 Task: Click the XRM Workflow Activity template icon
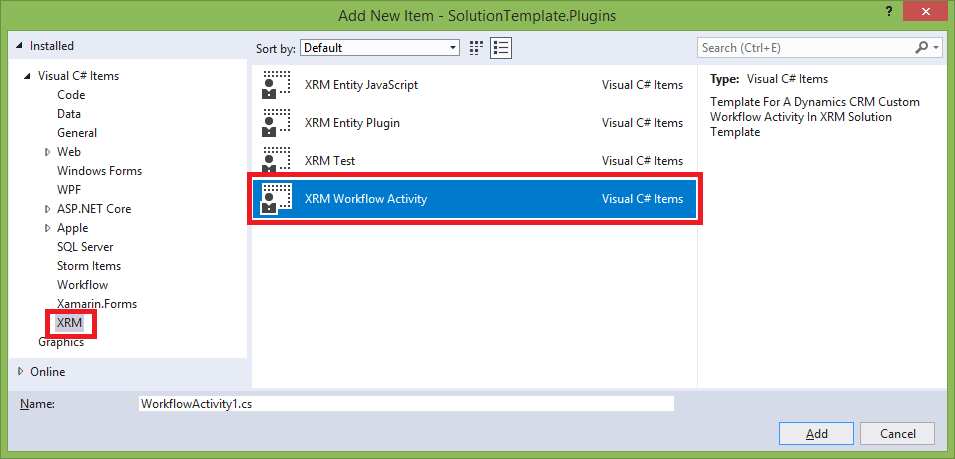click(x=275, y=199)
